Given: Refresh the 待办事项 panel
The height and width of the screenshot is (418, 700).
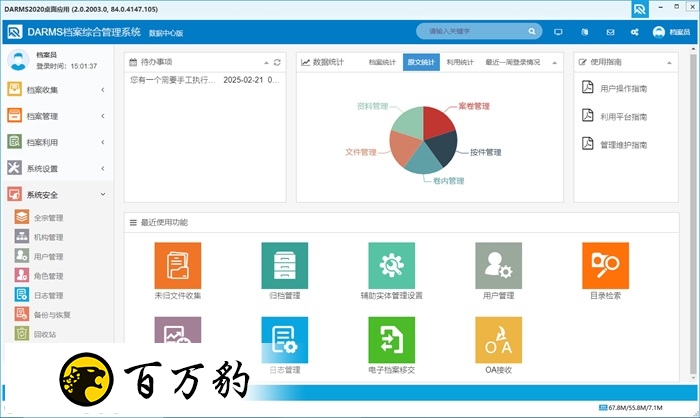Looking at the screenshot, I should (277, 62).
